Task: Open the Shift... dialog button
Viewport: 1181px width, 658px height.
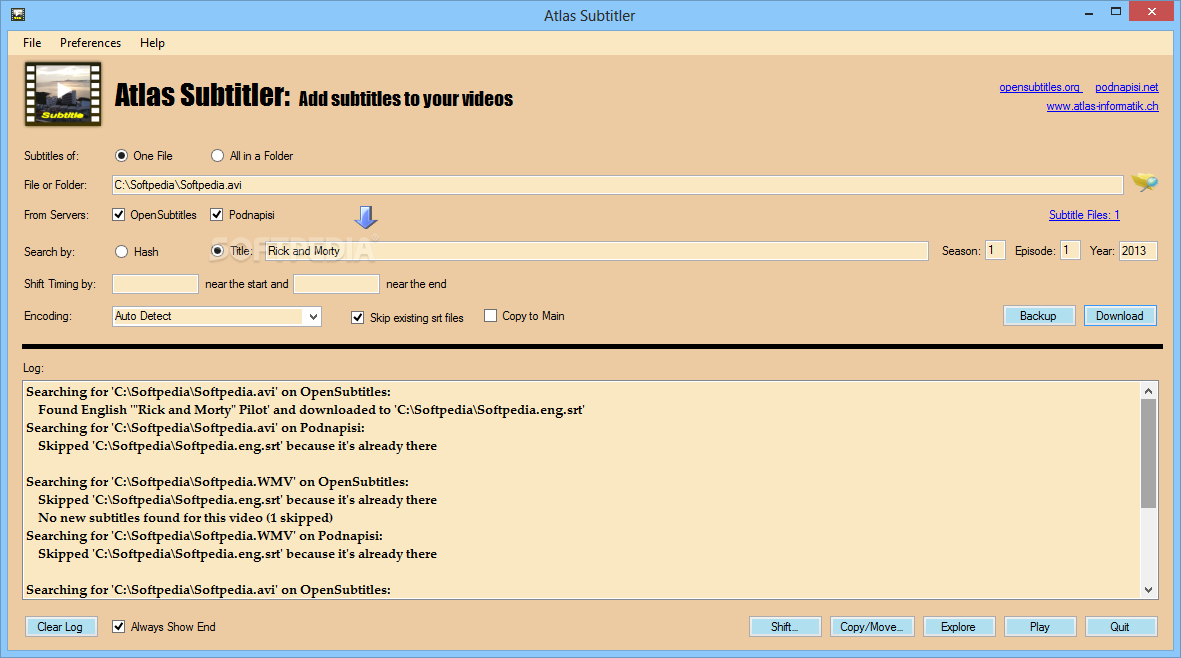Action: click(785, 626)
